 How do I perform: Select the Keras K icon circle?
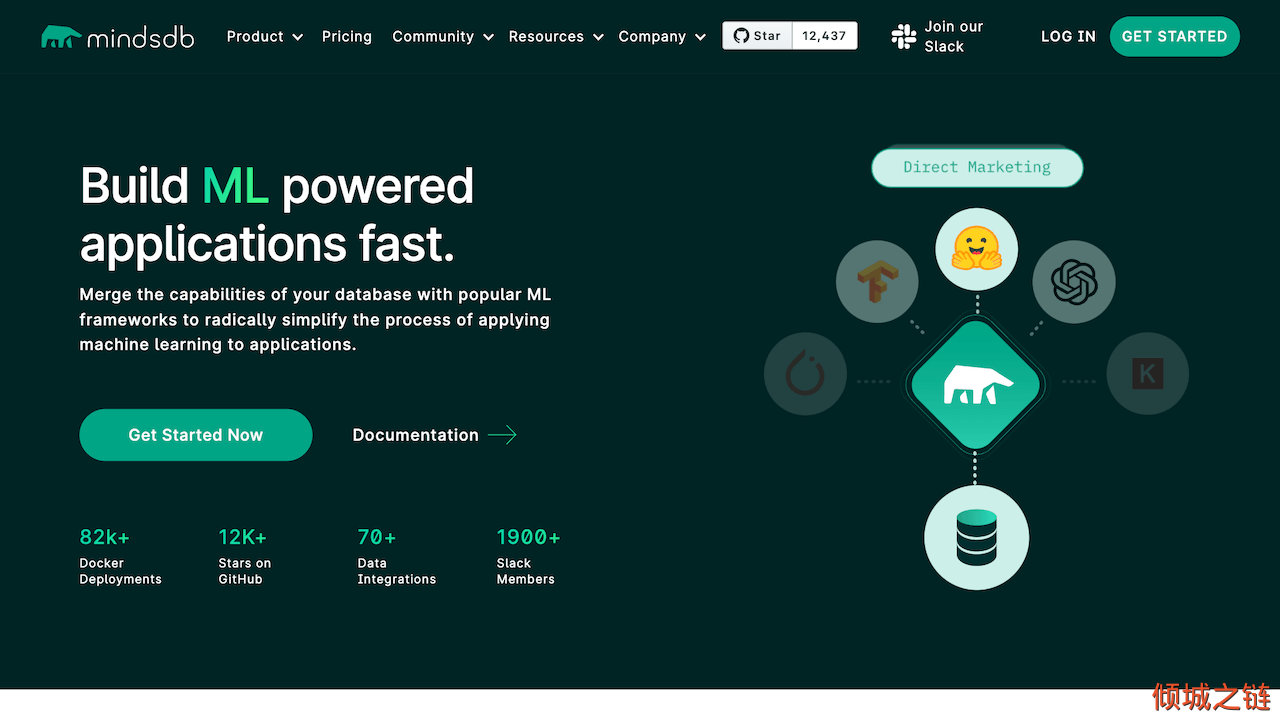[x=1147, y=374]
